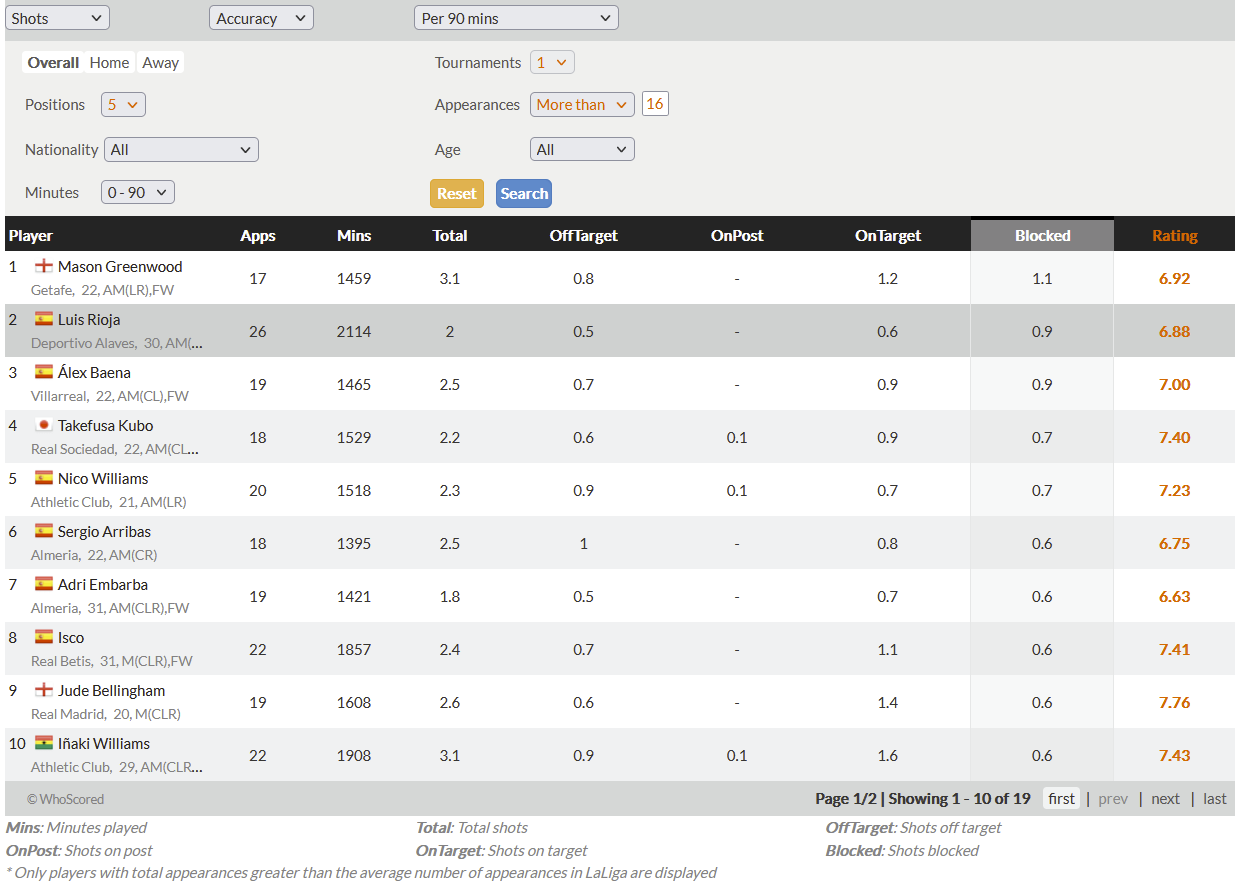This screenshot has height=881, width=1242.
Task: Click the © WhoScored footer text
Action: click(x=65, y=799)
